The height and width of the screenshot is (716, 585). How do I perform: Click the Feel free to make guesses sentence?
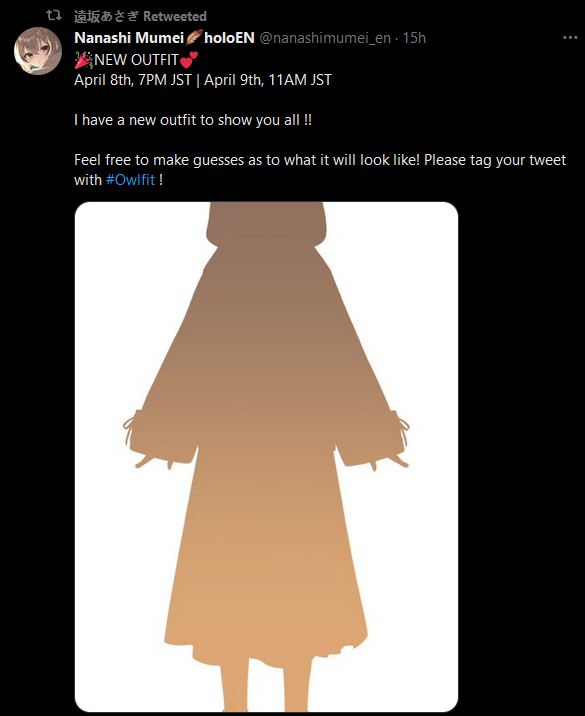click(x=247, y=160)
